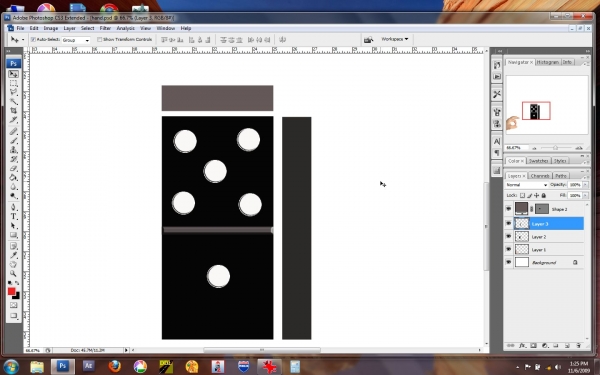Viewport: 600px width, 375px height.
Task: Click Firefox in the Windows taskbar
Action: coord(114,366)
